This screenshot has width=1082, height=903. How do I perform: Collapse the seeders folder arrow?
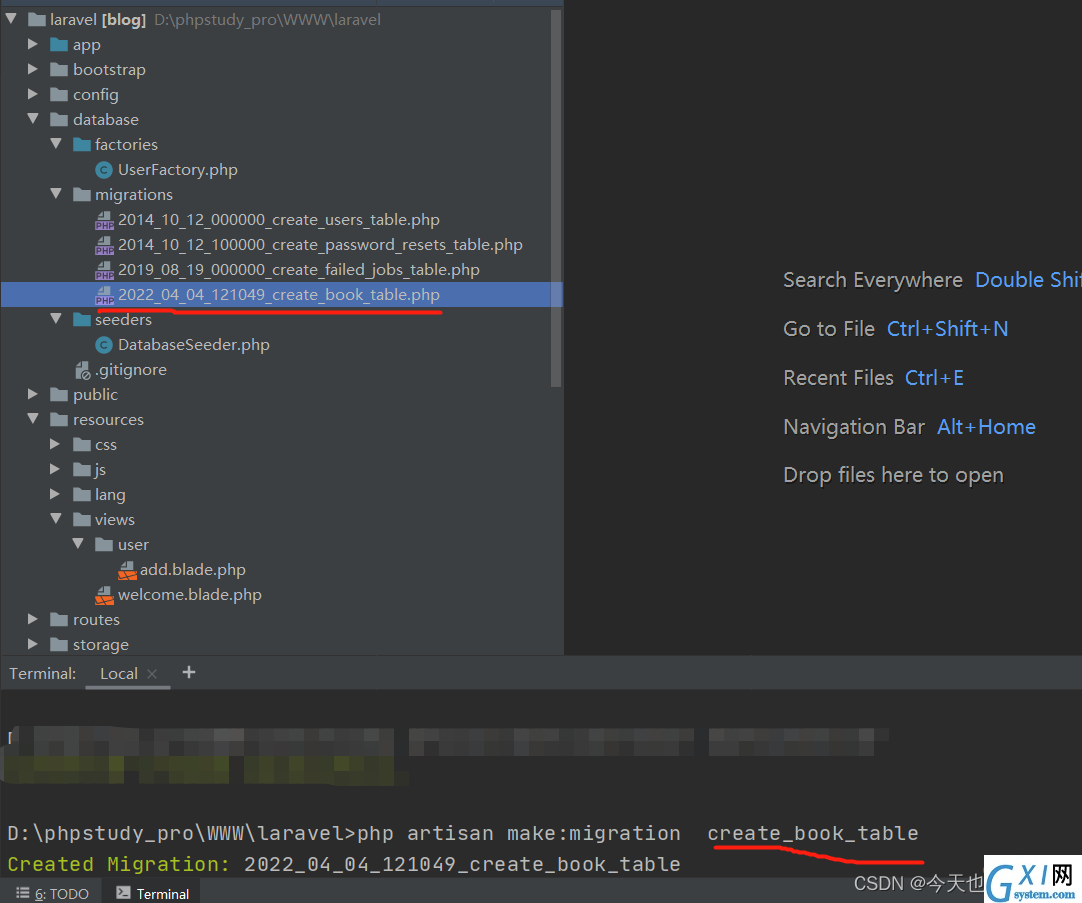(x=56, y=319)
